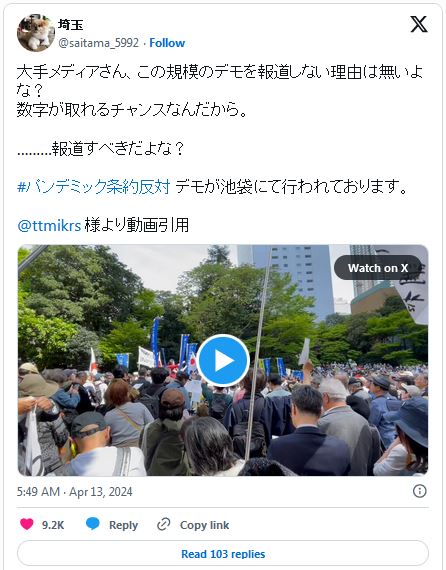Open the 5:49 AM Apr 13, 2024 timestamp
The image size is (446, 570).
tap(75, 492)
